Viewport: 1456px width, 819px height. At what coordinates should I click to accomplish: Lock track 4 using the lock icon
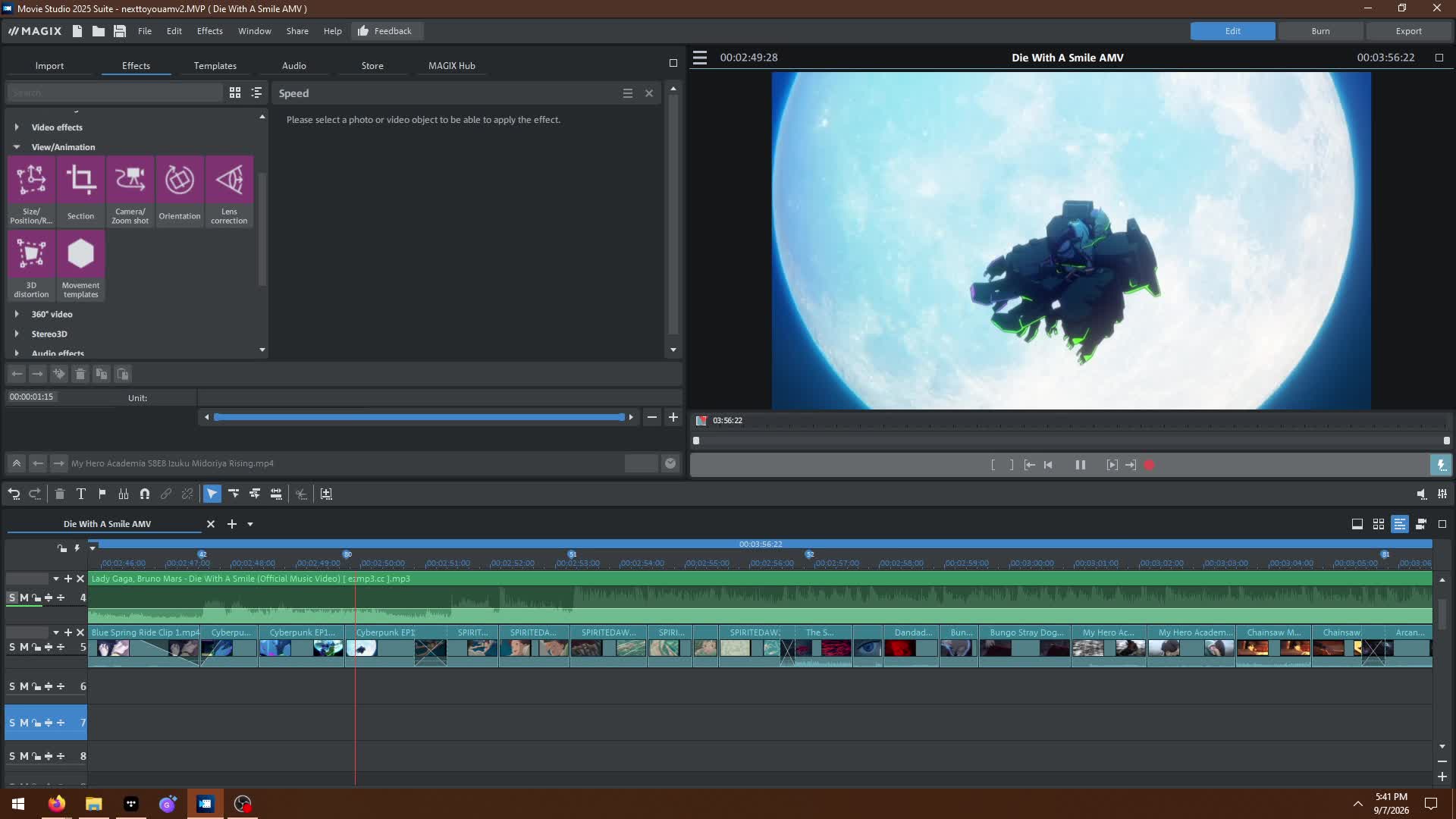(36, 598)
